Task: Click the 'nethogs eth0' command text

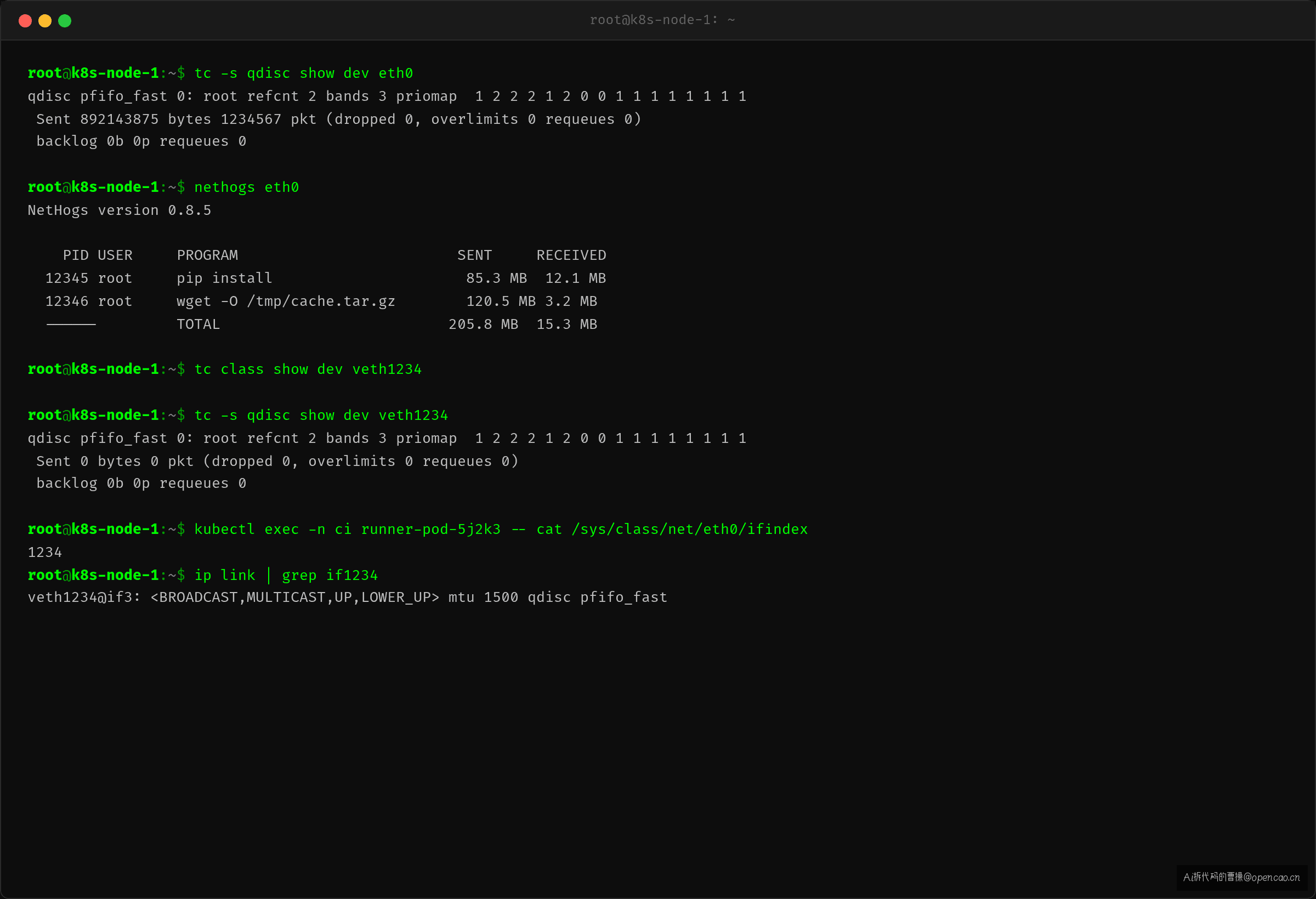Action: pos(246,187)
